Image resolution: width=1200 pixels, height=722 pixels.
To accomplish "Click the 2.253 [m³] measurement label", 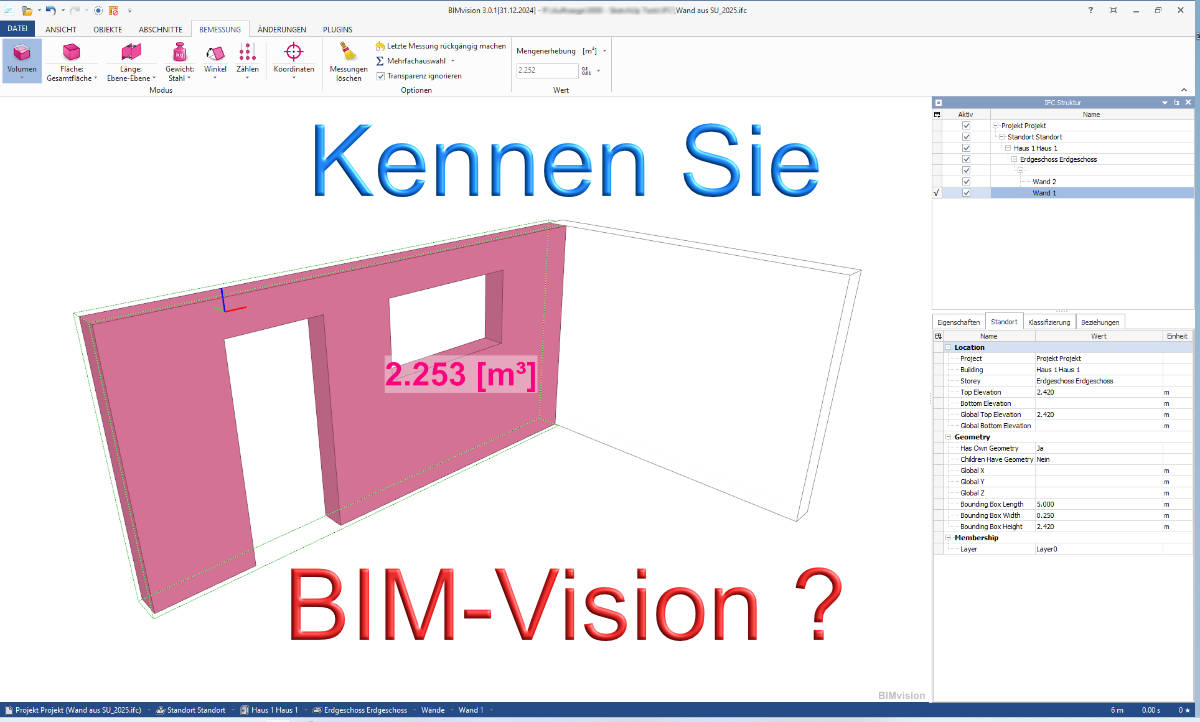I will [462, 375].
